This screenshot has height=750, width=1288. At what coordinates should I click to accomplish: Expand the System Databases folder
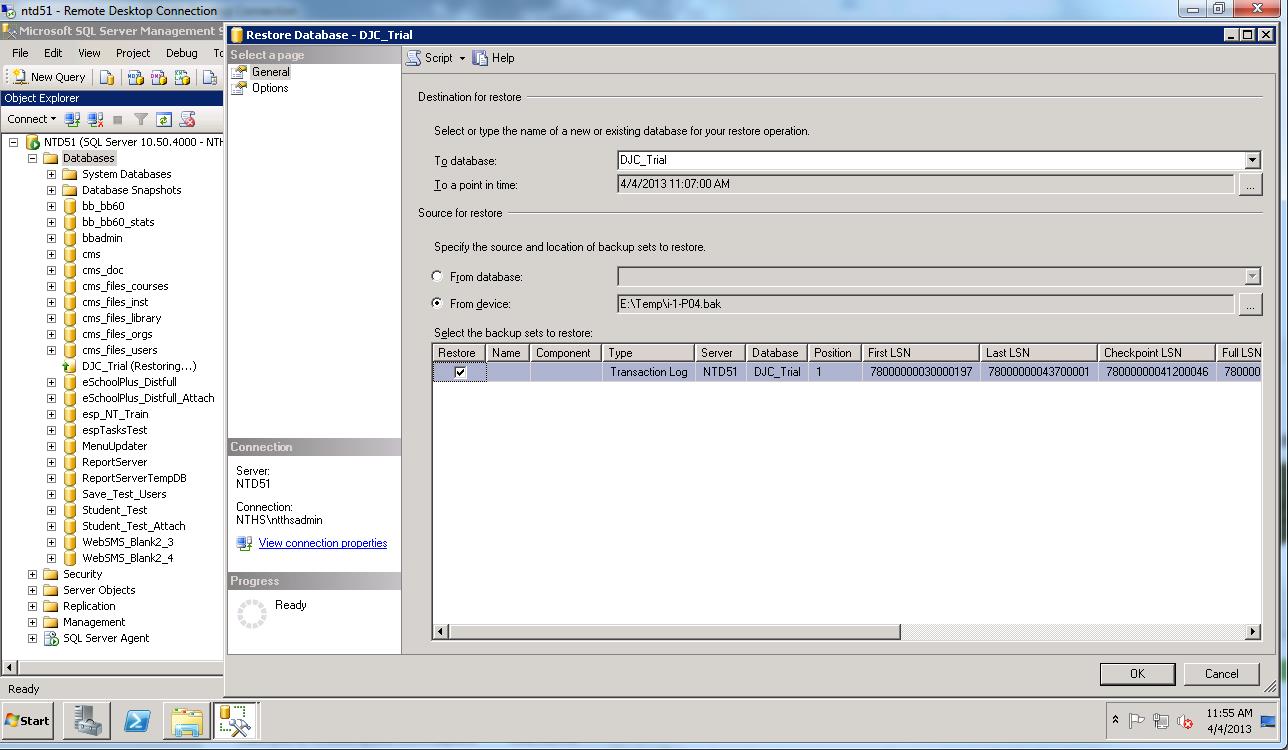coord(51,174)
